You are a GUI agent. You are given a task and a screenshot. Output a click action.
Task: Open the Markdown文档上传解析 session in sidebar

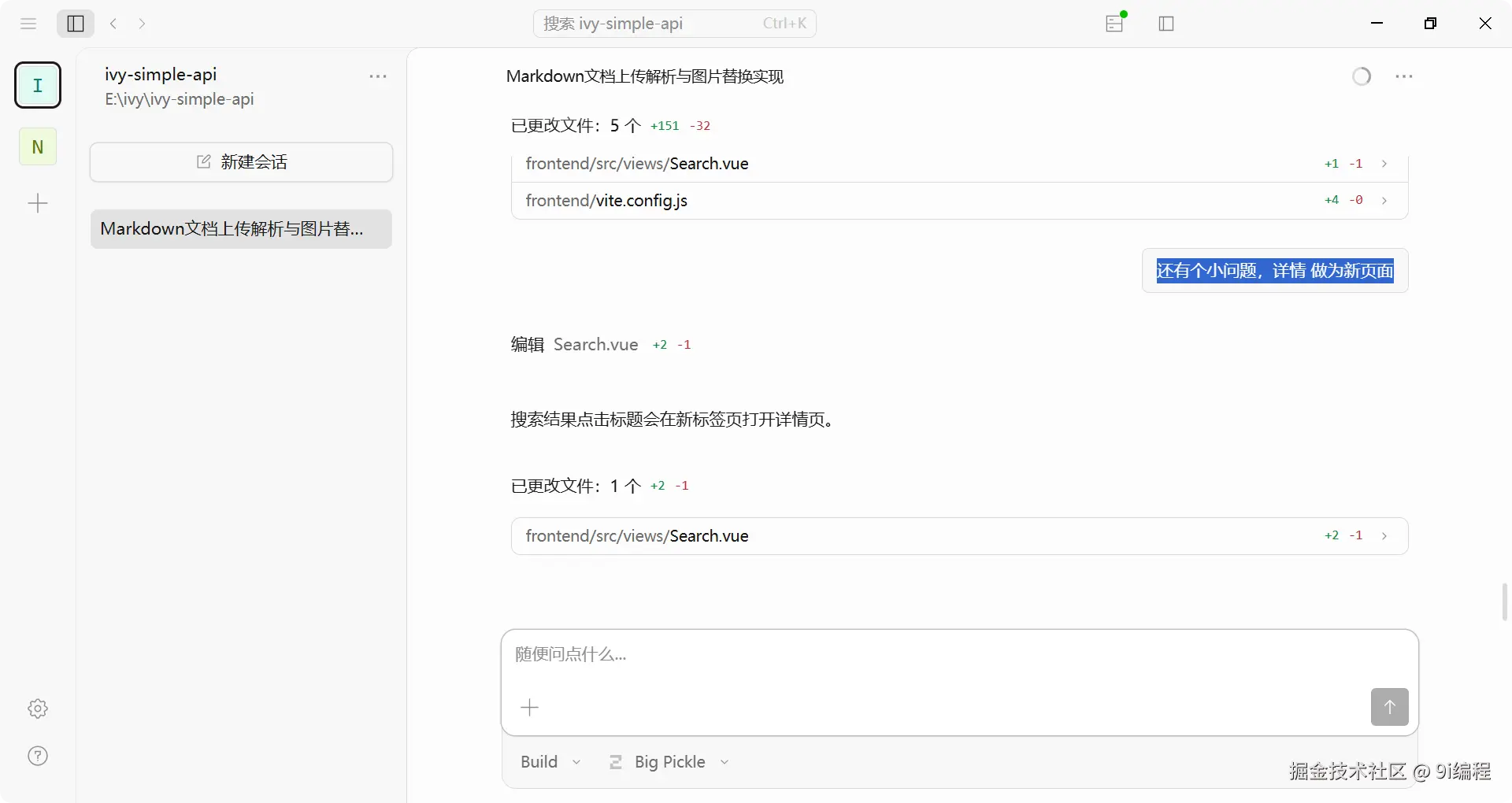[x=241, y=229]
